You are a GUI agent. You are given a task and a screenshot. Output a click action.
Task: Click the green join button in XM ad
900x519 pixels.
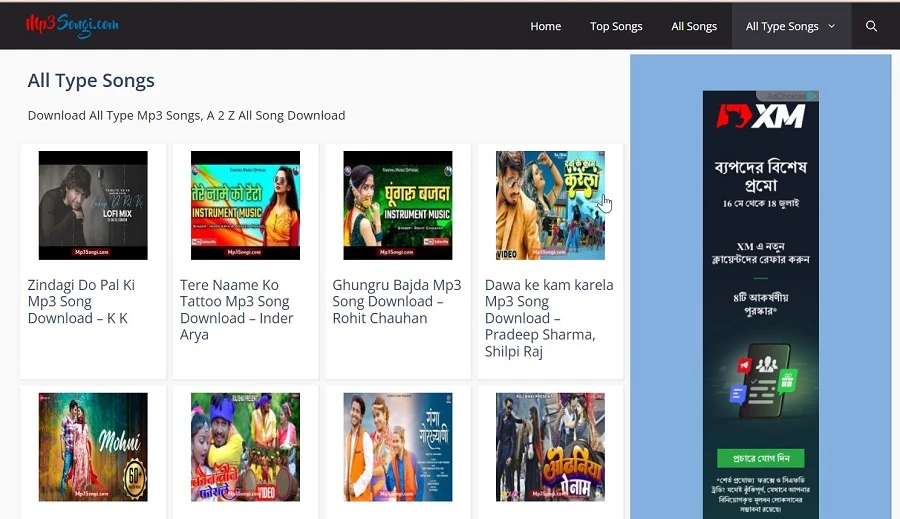[761, 458]
